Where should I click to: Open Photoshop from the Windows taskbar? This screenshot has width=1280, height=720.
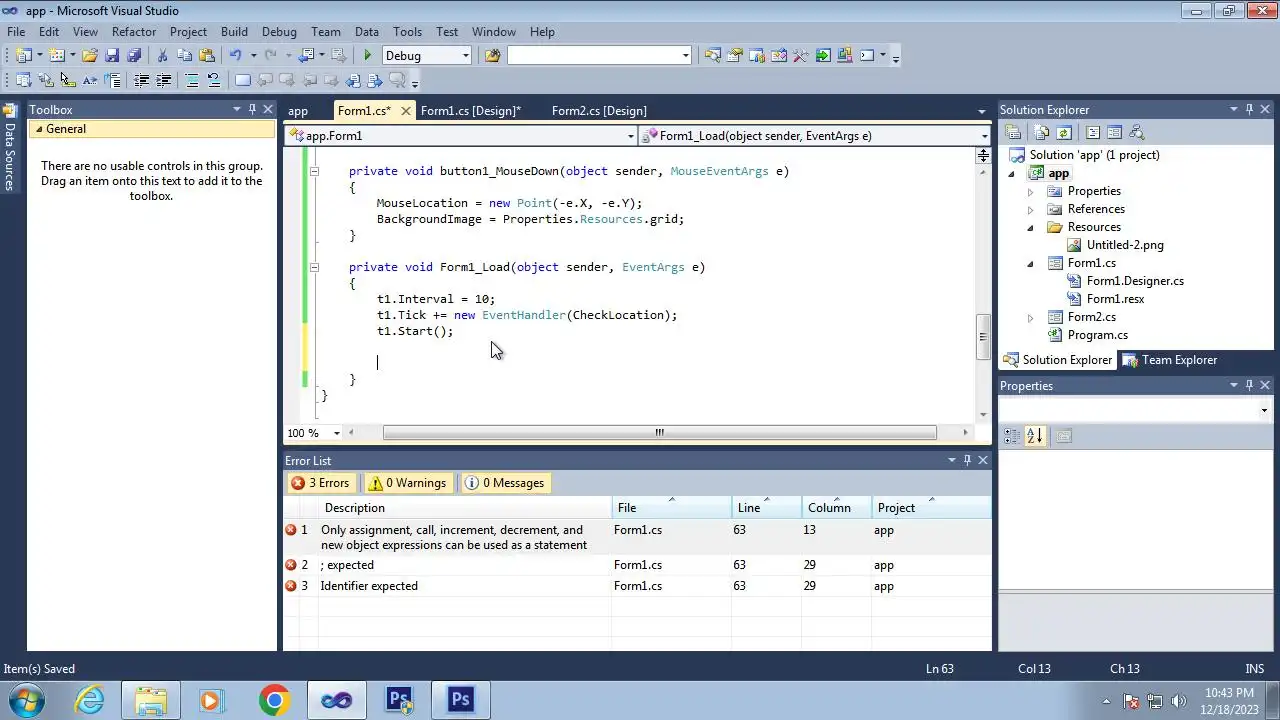[x=461, y=700]
